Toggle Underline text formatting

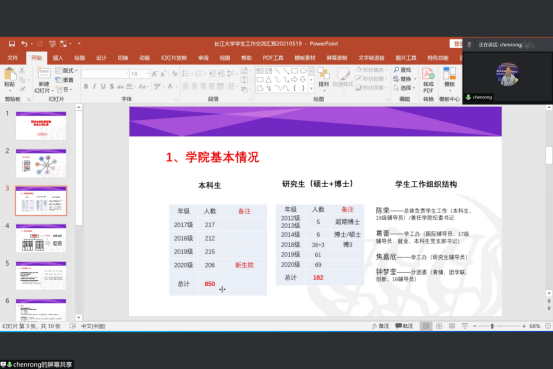point(103,86)
